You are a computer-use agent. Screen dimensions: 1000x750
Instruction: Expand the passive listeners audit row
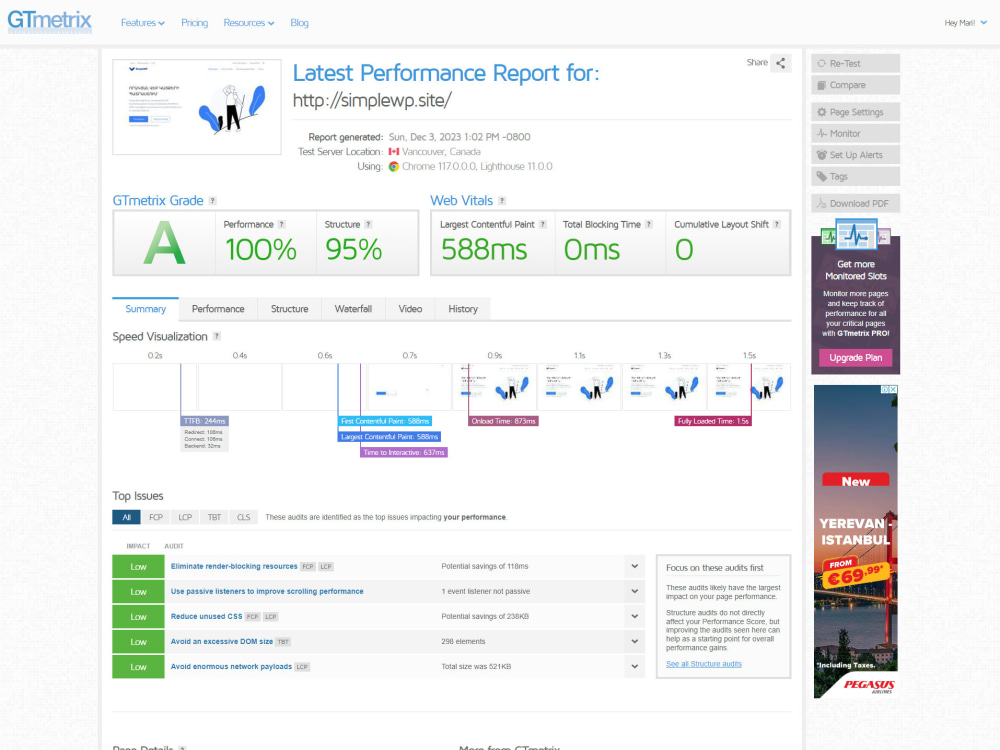click(635, 591)
